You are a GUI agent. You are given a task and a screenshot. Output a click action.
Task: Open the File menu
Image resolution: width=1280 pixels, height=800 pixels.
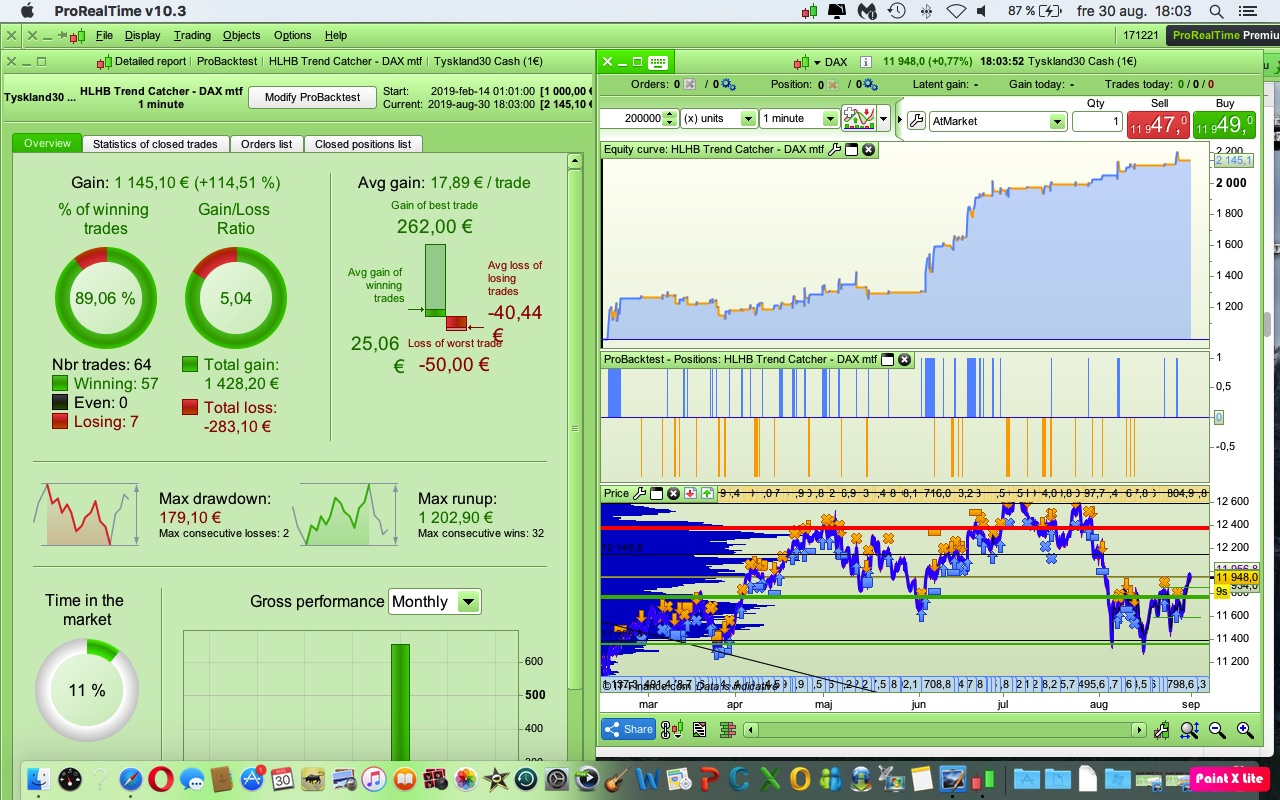(x=104, y=35)
